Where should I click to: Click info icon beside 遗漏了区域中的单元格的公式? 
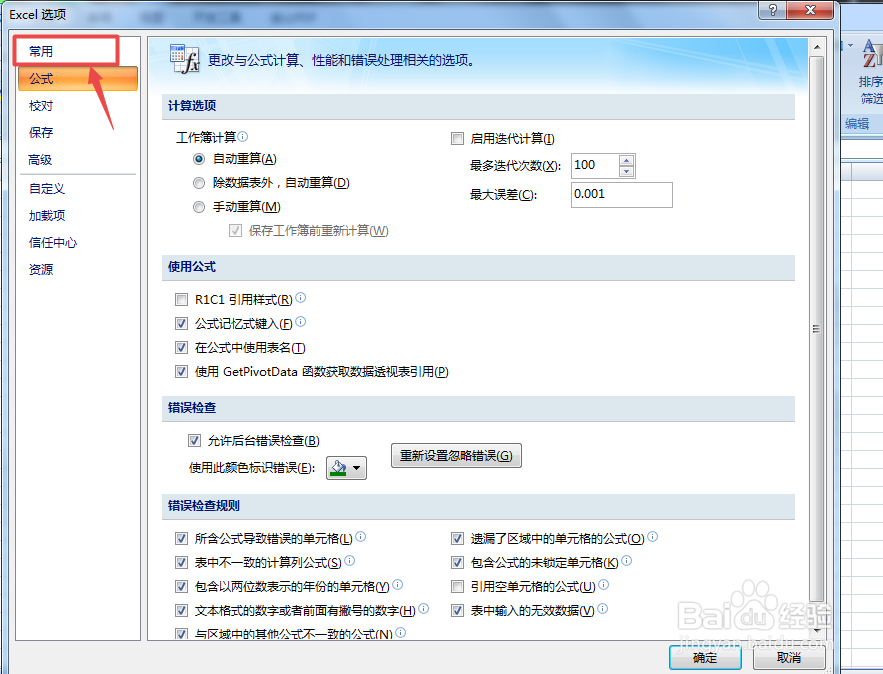(x=653, y=537)
